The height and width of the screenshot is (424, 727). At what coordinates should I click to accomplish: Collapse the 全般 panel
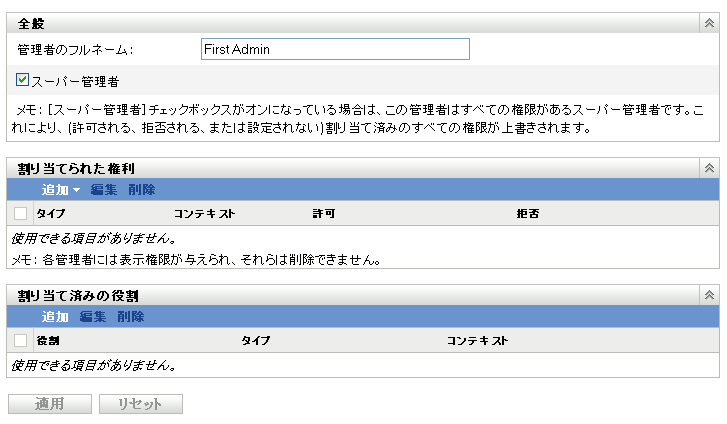click(x=709, y=23)
